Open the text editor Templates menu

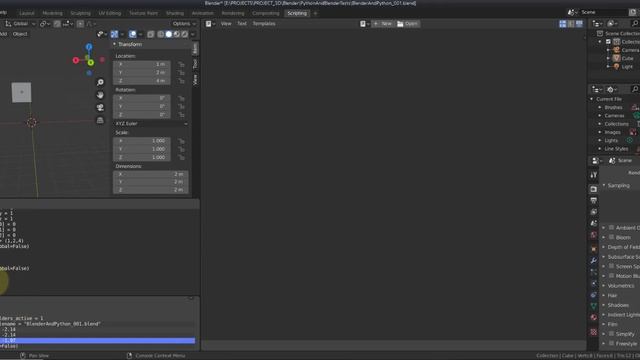coord(264,24)
